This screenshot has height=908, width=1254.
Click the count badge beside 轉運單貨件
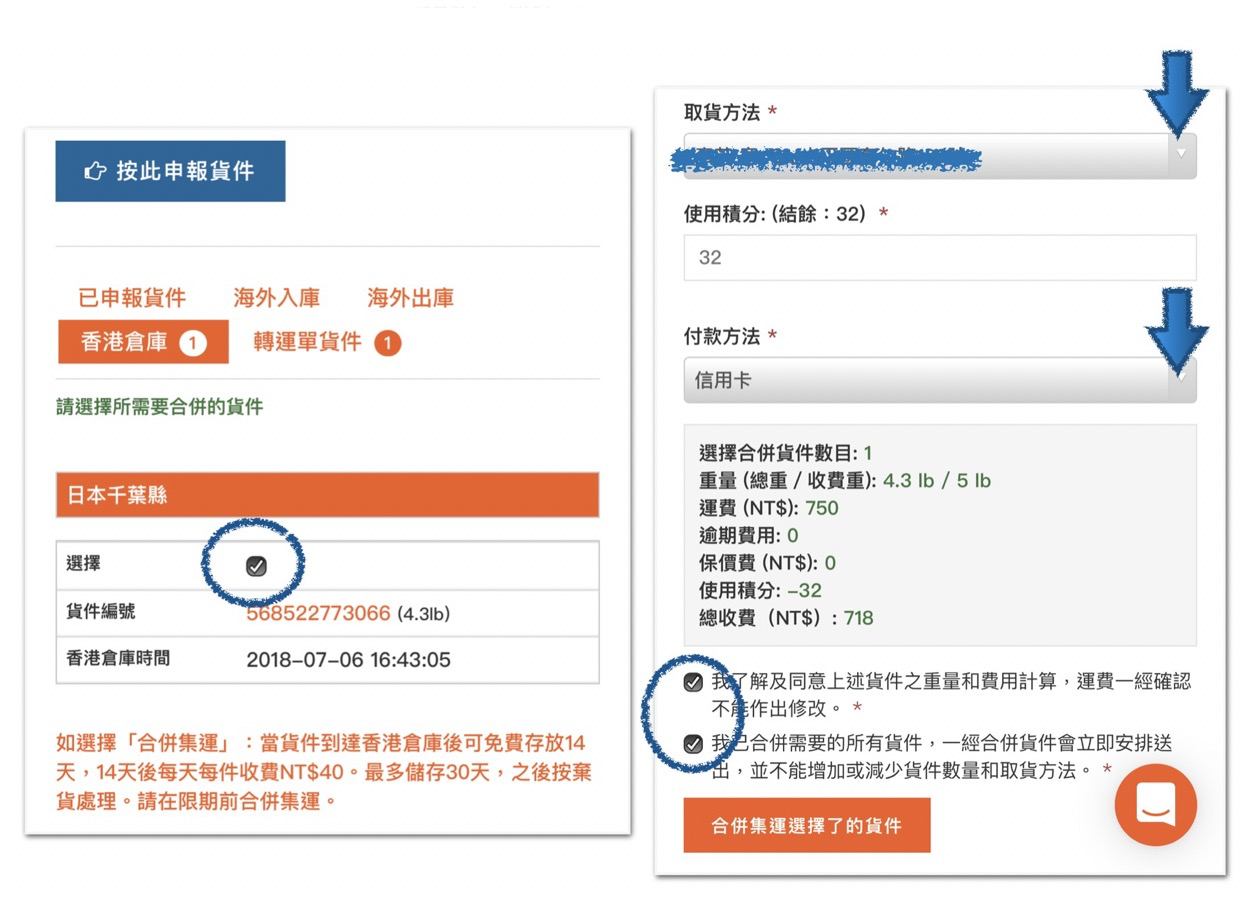387,343
